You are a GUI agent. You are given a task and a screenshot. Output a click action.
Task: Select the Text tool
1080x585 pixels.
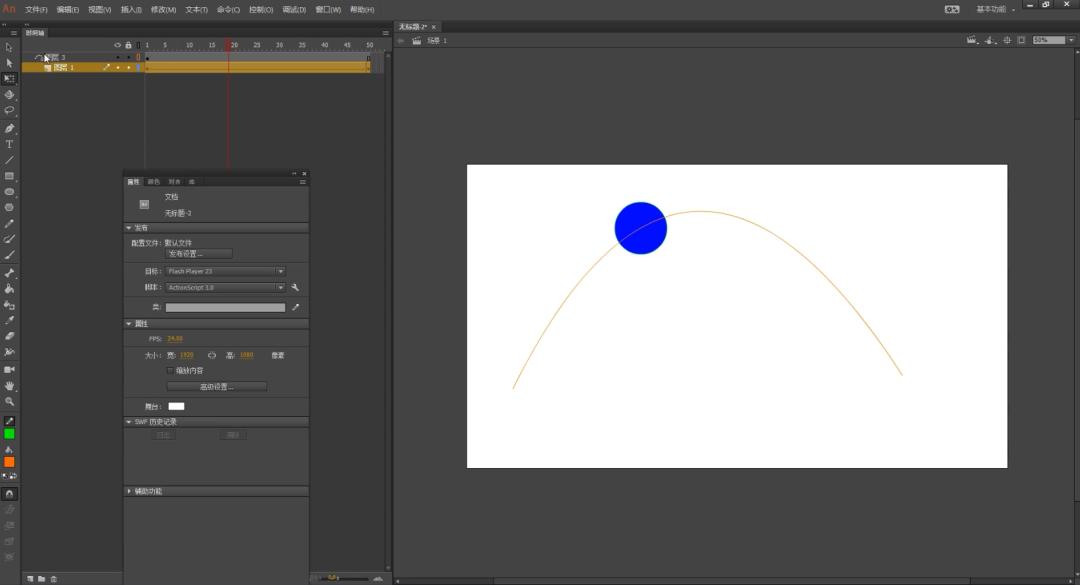tap(10, 144)
